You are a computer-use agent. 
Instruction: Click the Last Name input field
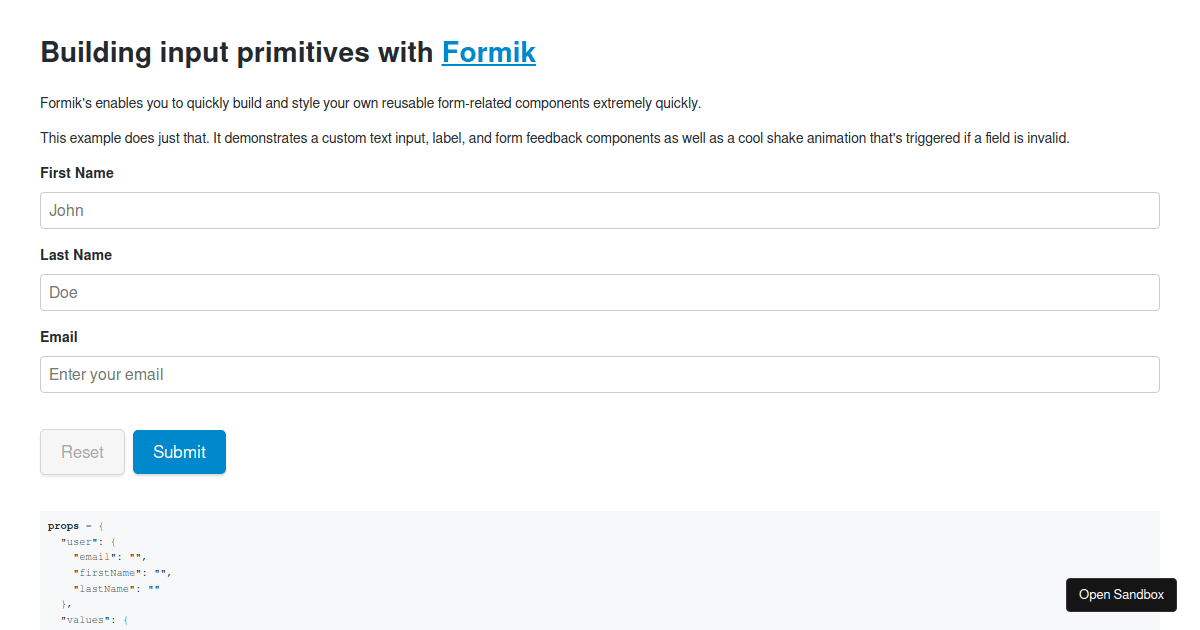[x=600, y=292]
